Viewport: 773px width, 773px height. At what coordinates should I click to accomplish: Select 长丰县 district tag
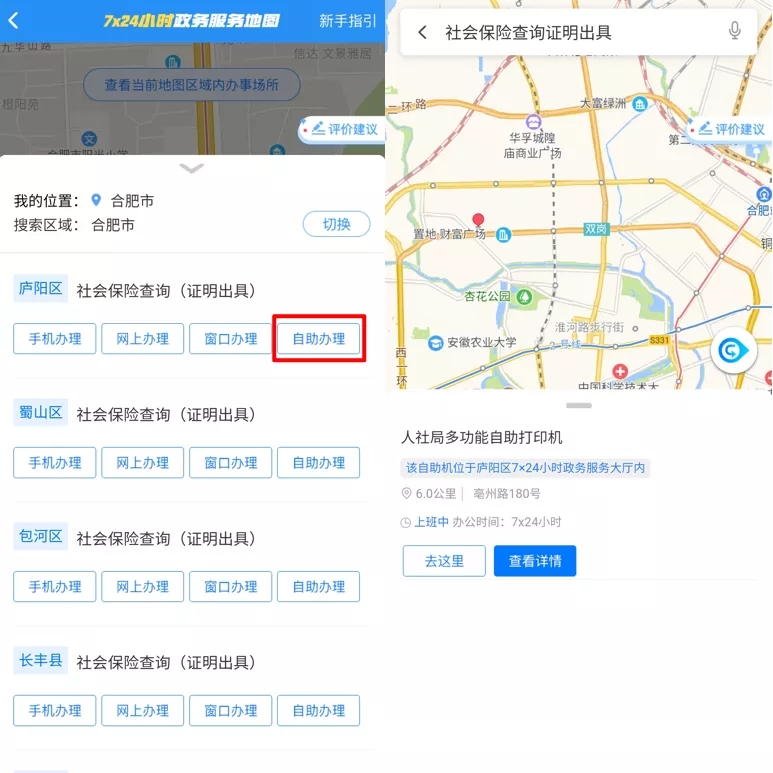click(x=40, y=660)
